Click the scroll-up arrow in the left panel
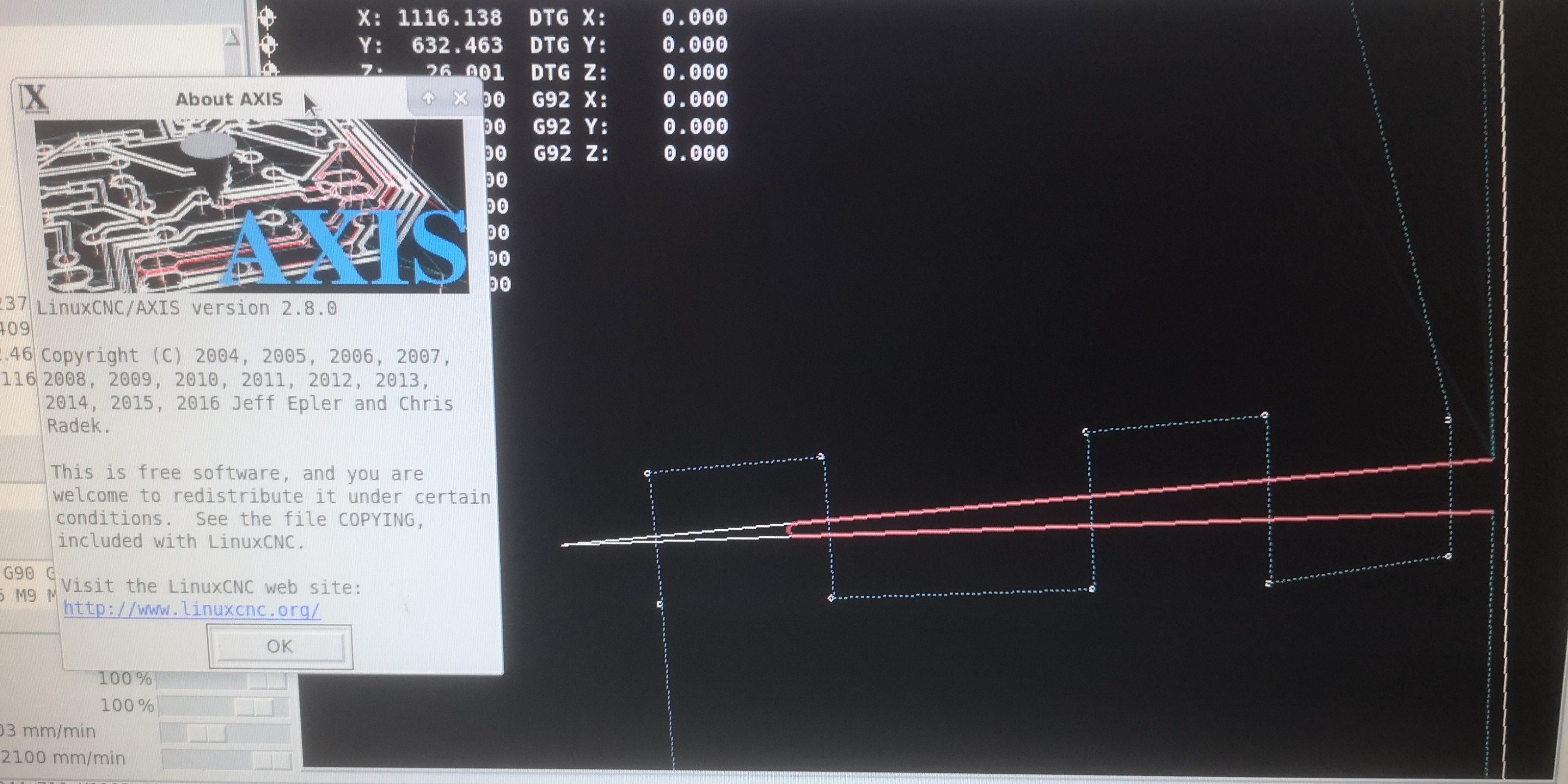This screenshot has height=784, width=1568. click(231, 38)
